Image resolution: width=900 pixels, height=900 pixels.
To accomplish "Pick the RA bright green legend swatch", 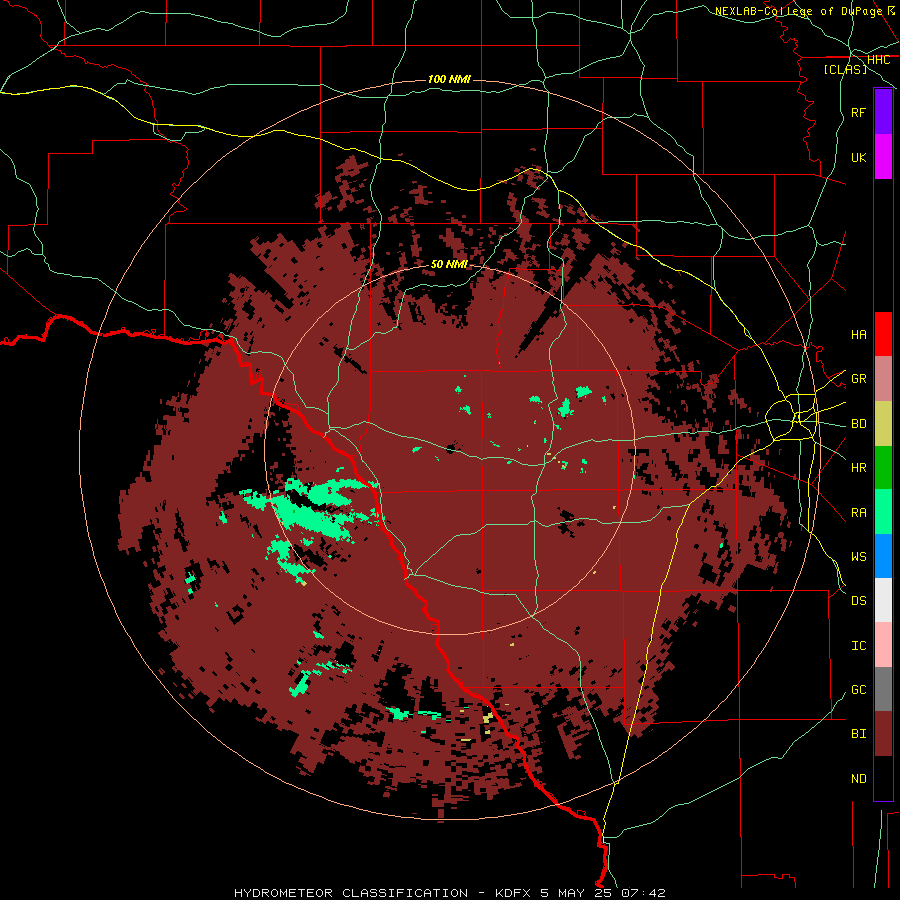I will coord(883,512).
